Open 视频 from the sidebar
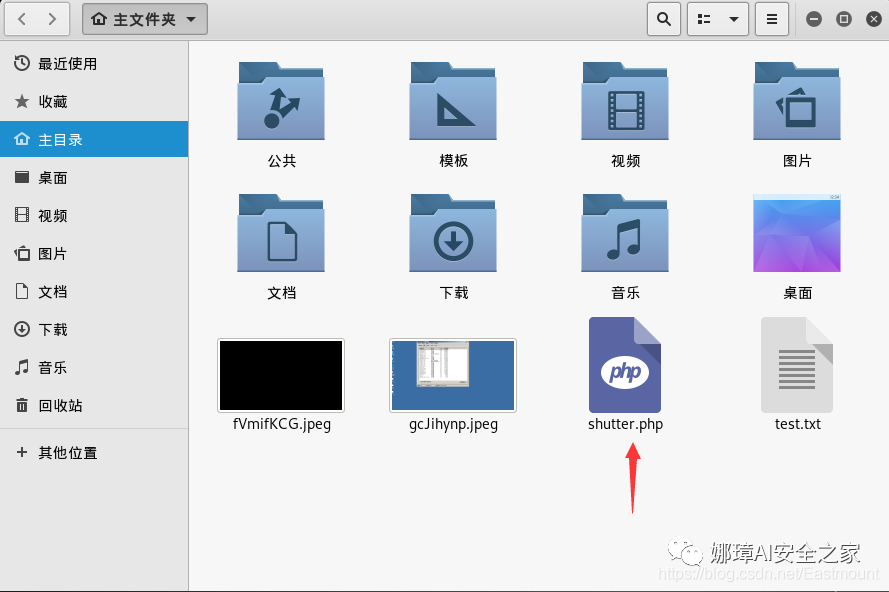Image resolution: width=889 pixels, height=592 pixels. coord(94,215)
